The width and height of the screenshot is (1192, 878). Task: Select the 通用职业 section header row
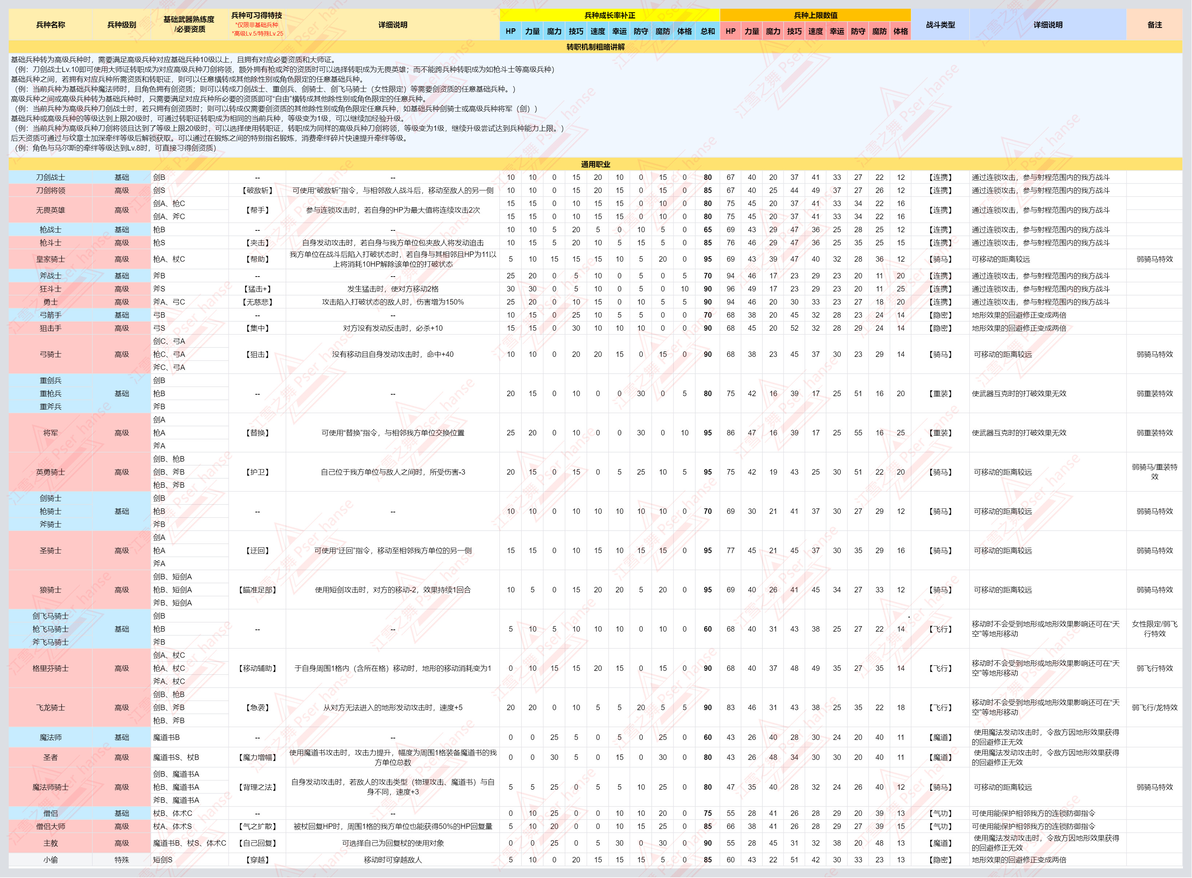point(595,164)
